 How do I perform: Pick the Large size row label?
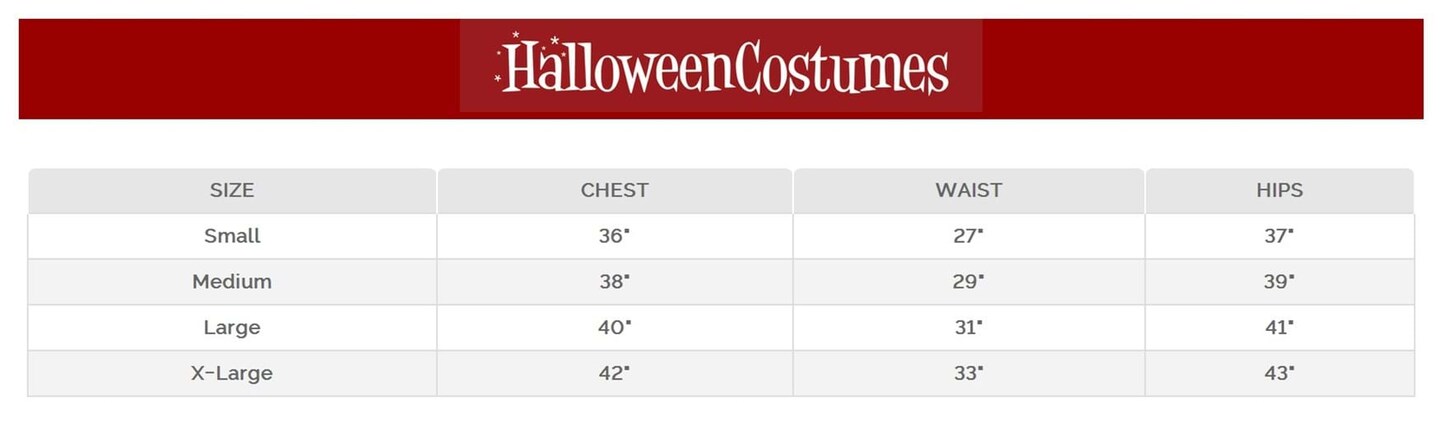pos(232,328)
